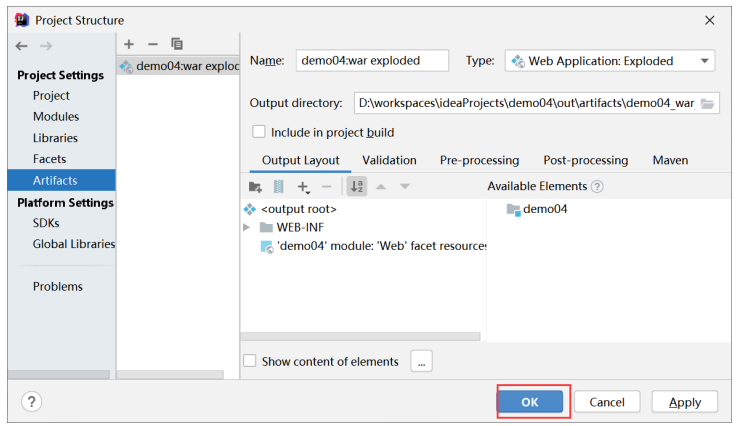
Task: Toggle Show content of elements checkbox
Action: click(249, 361)
